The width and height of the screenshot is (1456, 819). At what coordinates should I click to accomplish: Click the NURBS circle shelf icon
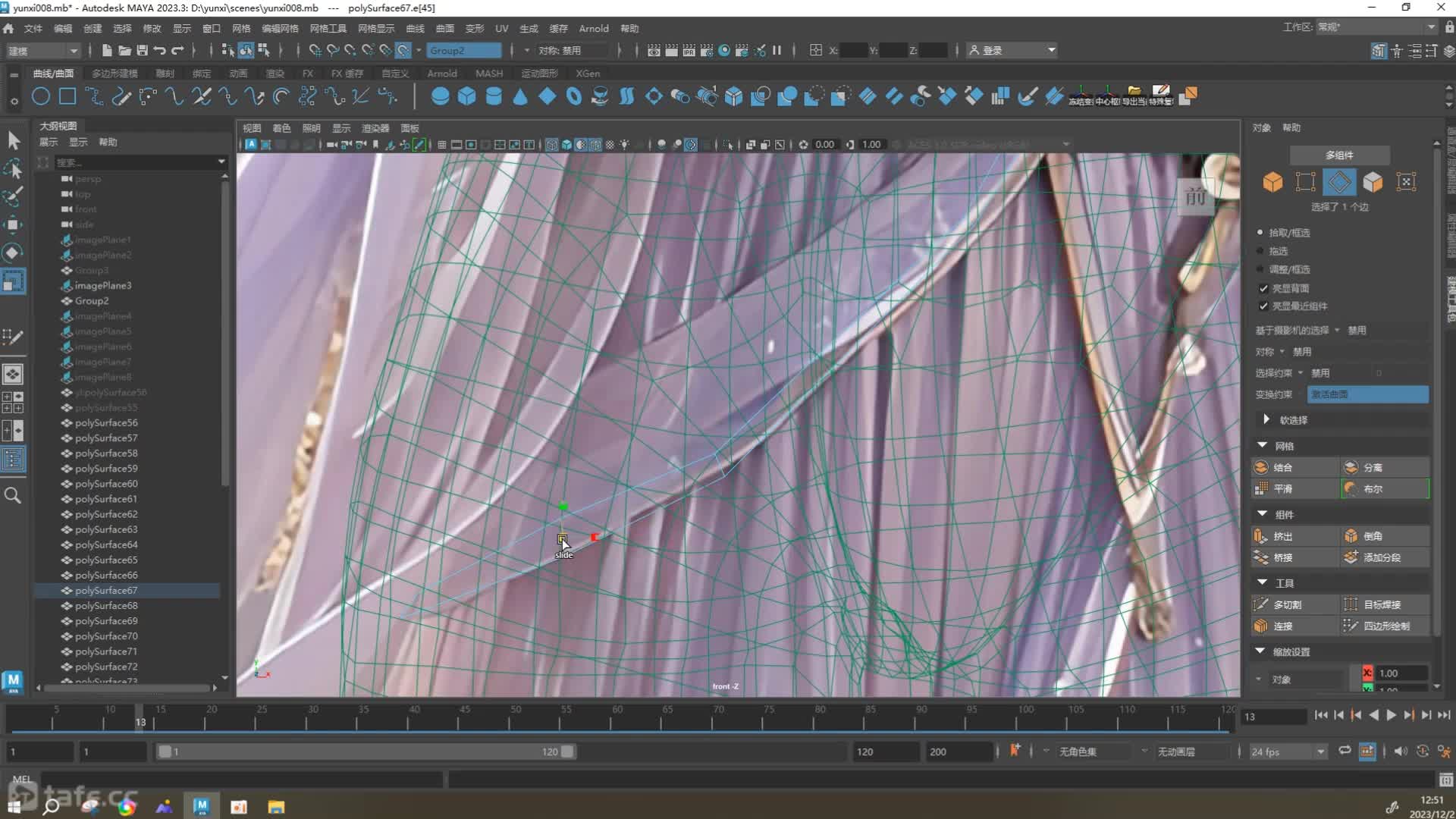41,96
